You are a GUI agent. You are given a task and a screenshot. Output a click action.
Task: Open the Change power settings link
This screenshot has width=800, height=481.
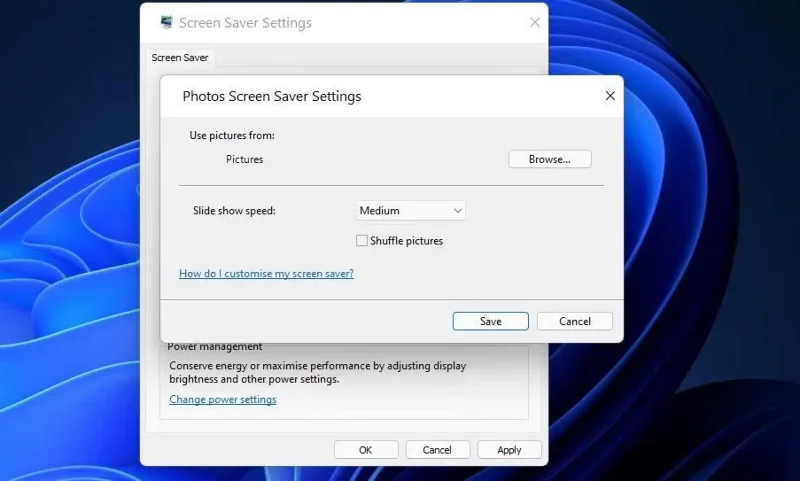(222, 399)
